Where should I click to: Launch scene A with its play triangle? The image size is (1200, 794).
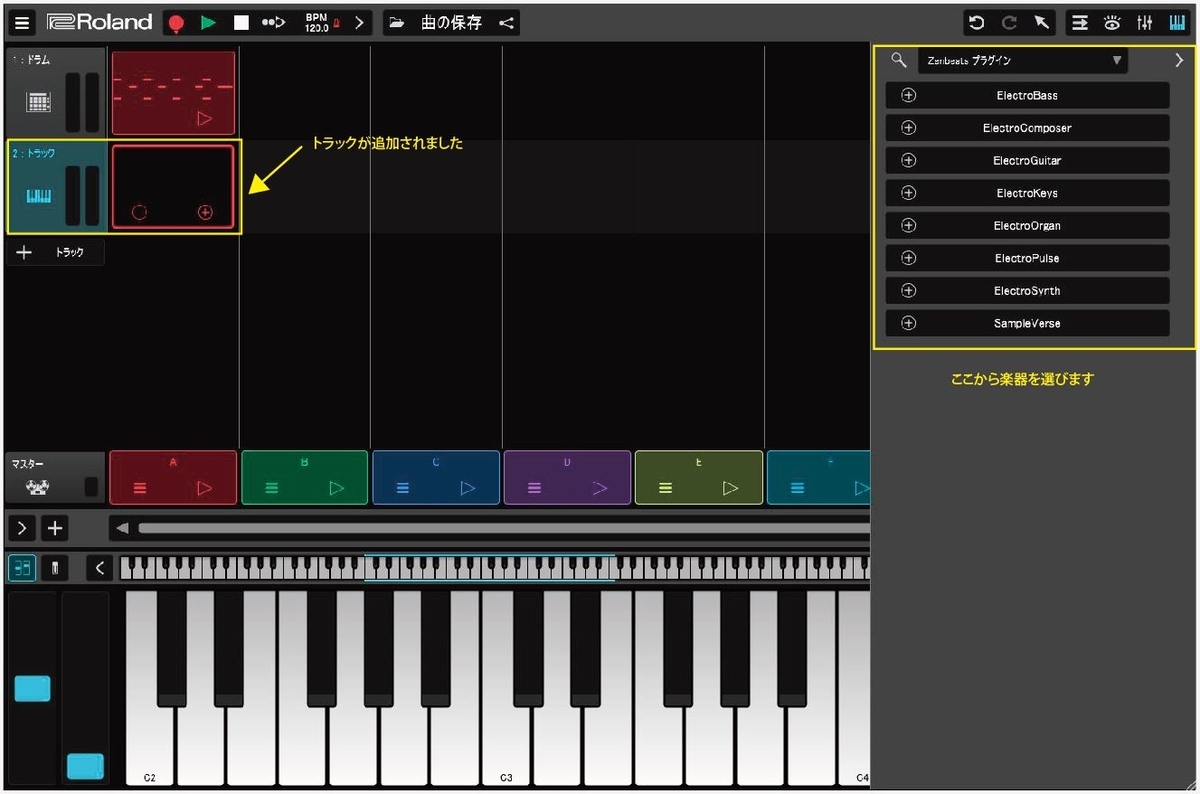pos(205,488)
